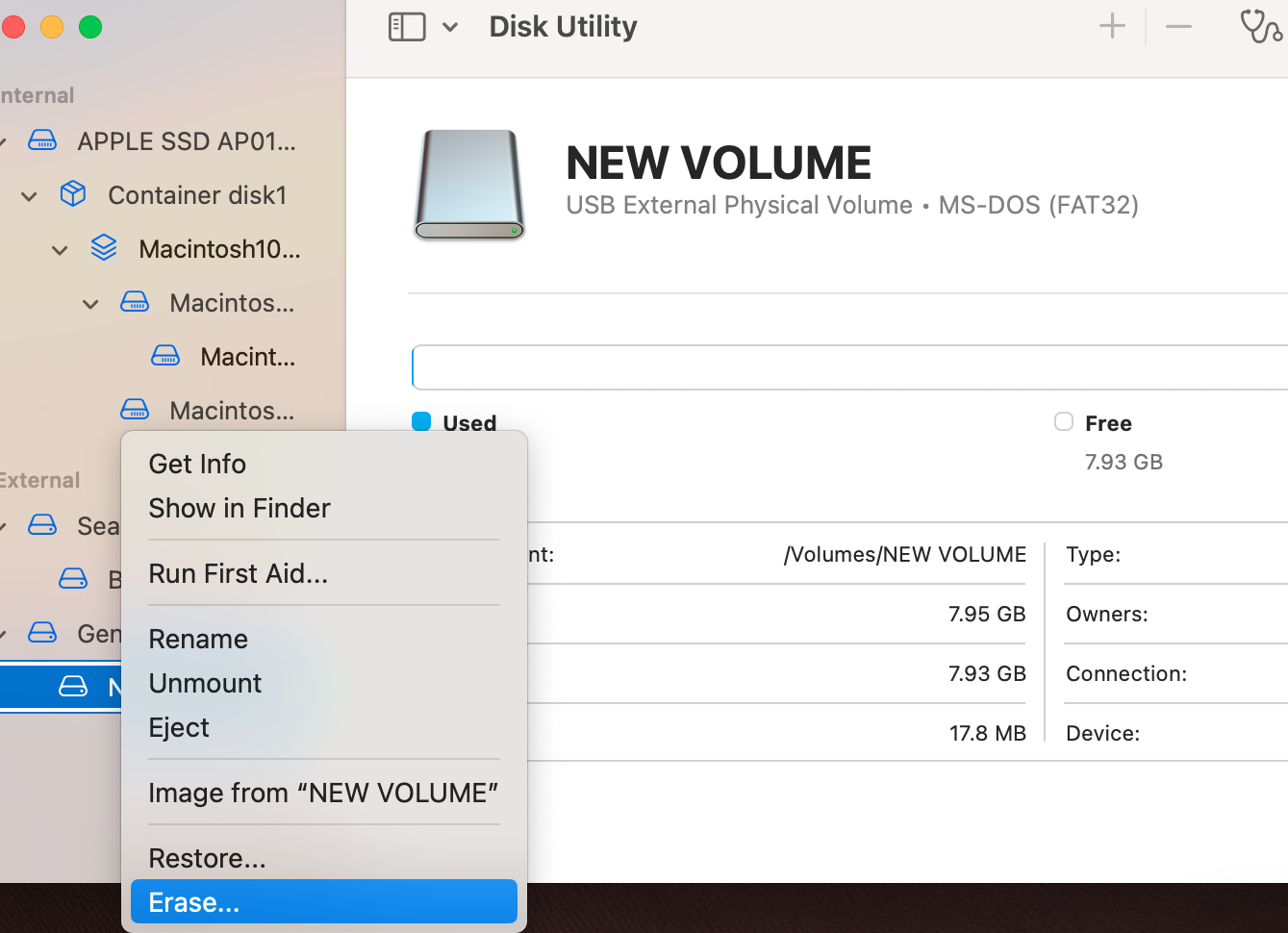Click the Disk Utility window title

[x=563, y=27]
